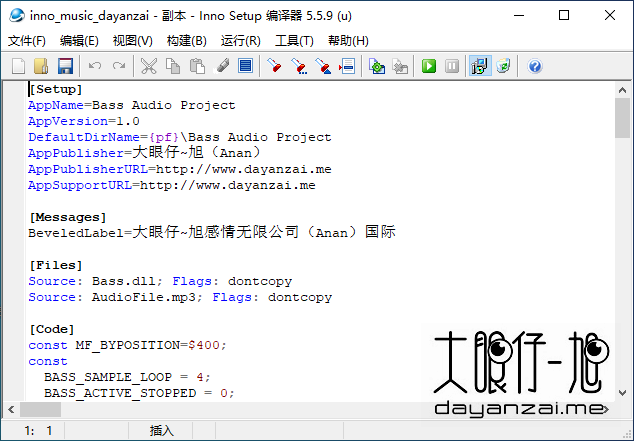The image size is (634, 441).
Task: Run the setup with green play button
Action: point(429,66)
